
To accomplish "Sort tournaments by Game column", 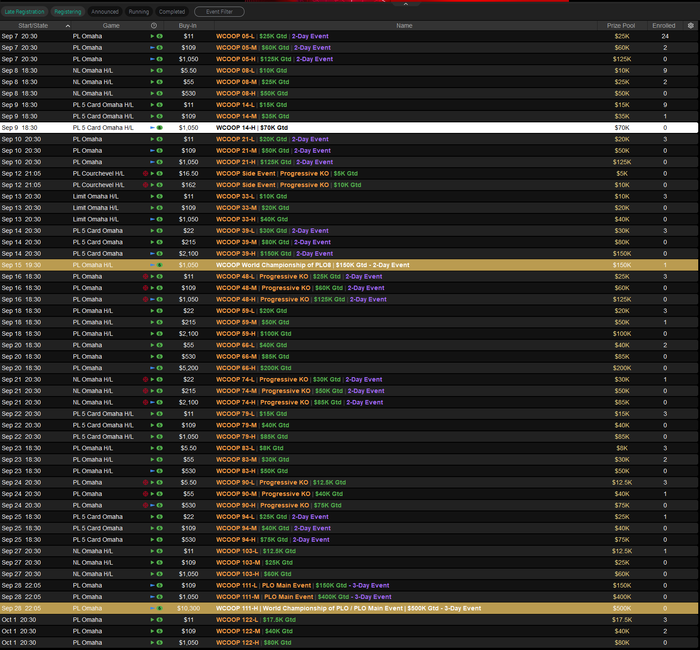I will (x=111, y=25).
